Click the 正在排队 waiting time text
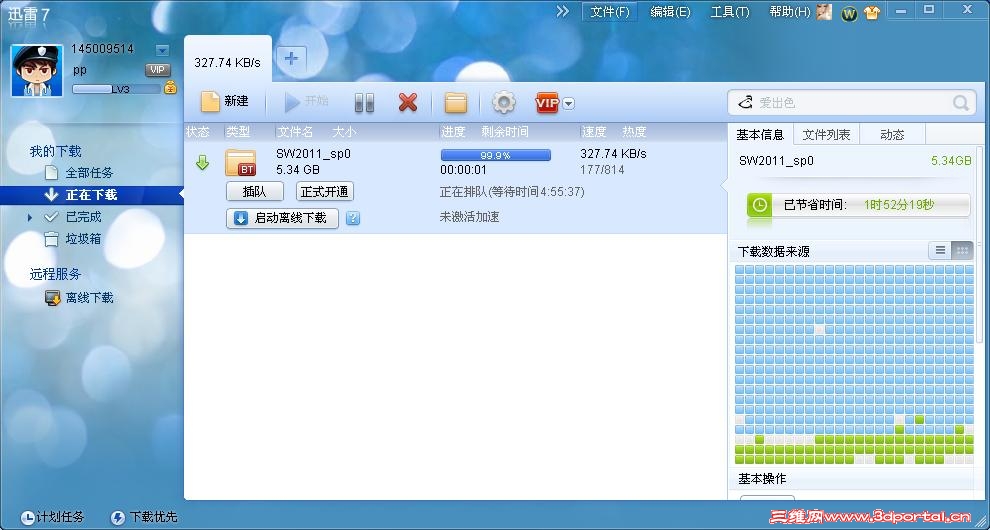990x530 pixels. pyautogui.click(x=512, y=191)
